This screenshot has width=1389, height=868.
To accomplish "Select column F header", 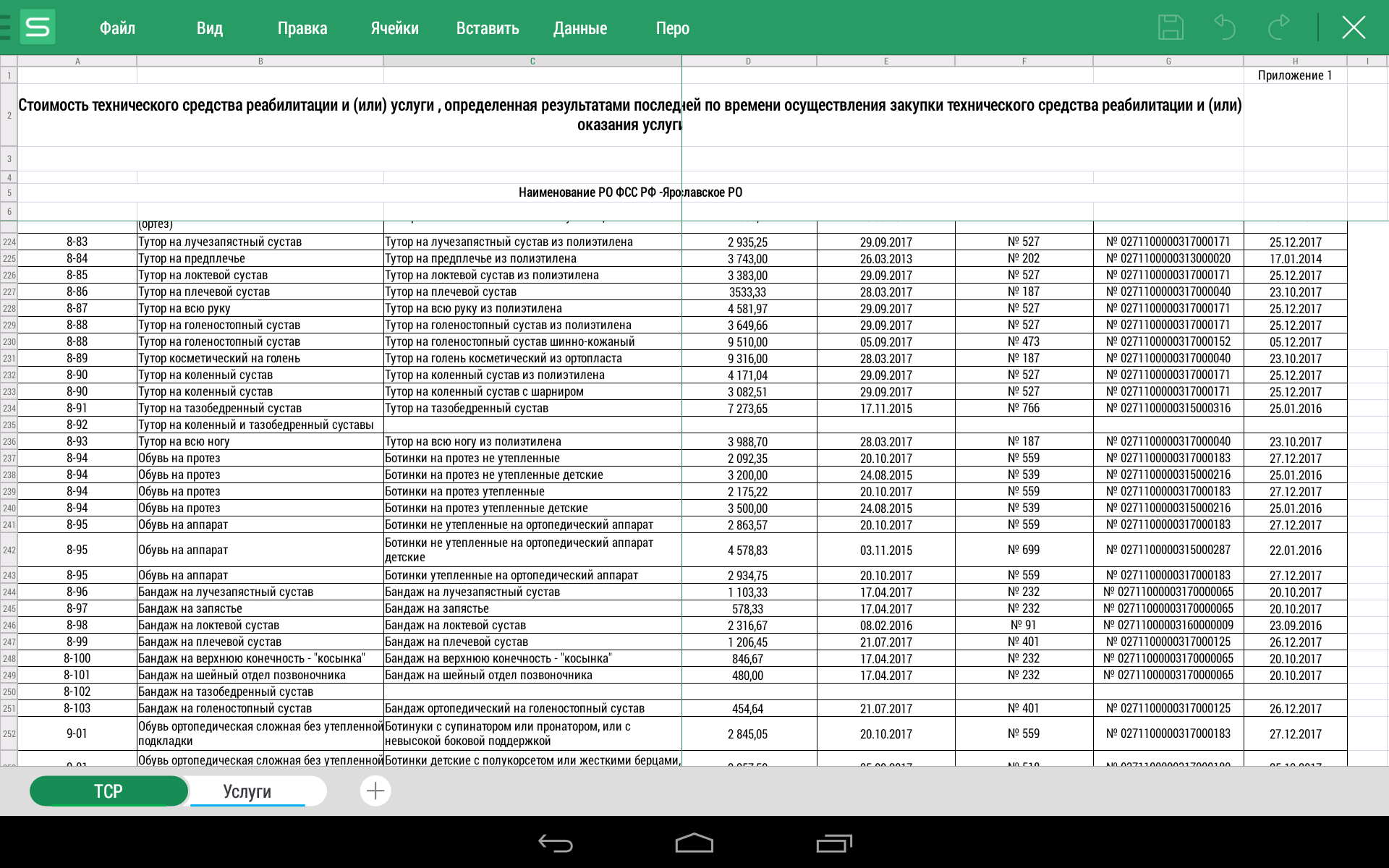I will click(x=1024, y=61).
